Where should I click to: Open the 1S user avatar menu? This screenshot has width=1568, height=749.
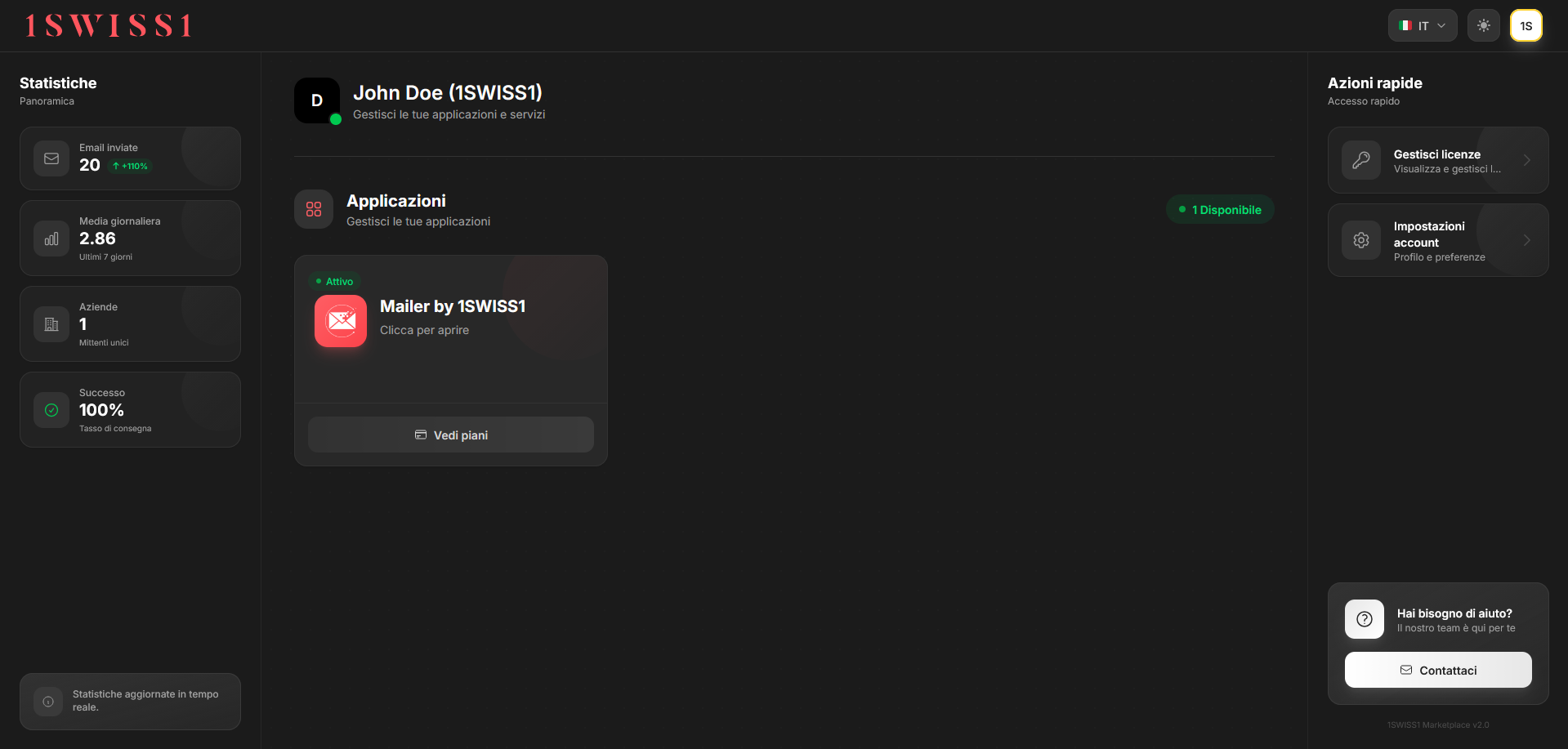tap(1526, 25)
